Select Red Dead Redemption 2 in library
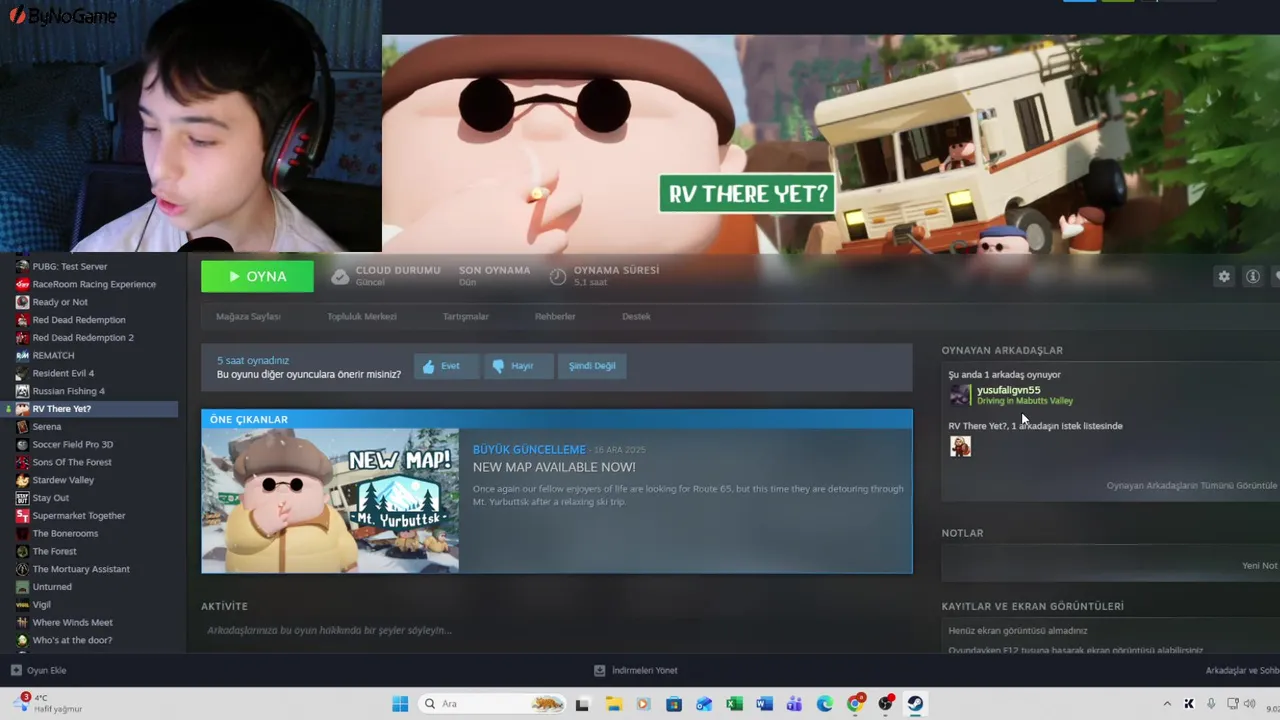This screenshot has height=720, width=1280. pos(83,338)
